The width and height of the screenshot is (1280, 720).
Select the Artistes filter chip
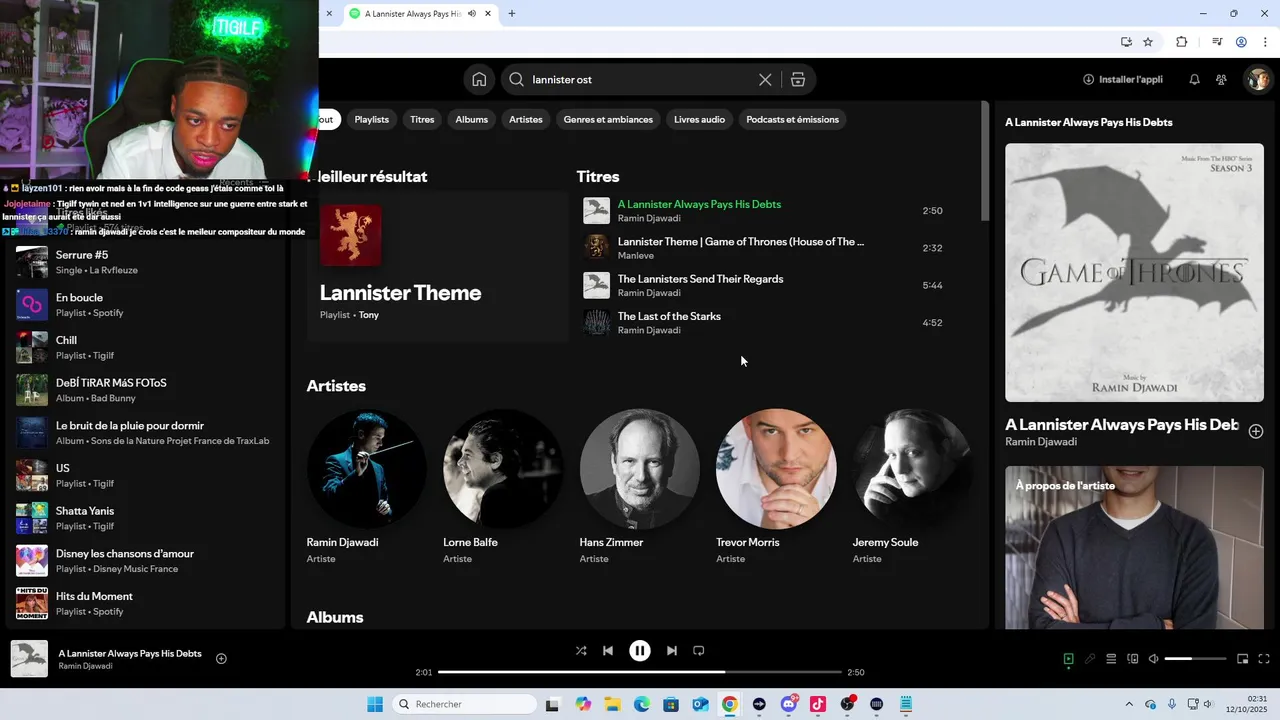[x=525, y=119]
